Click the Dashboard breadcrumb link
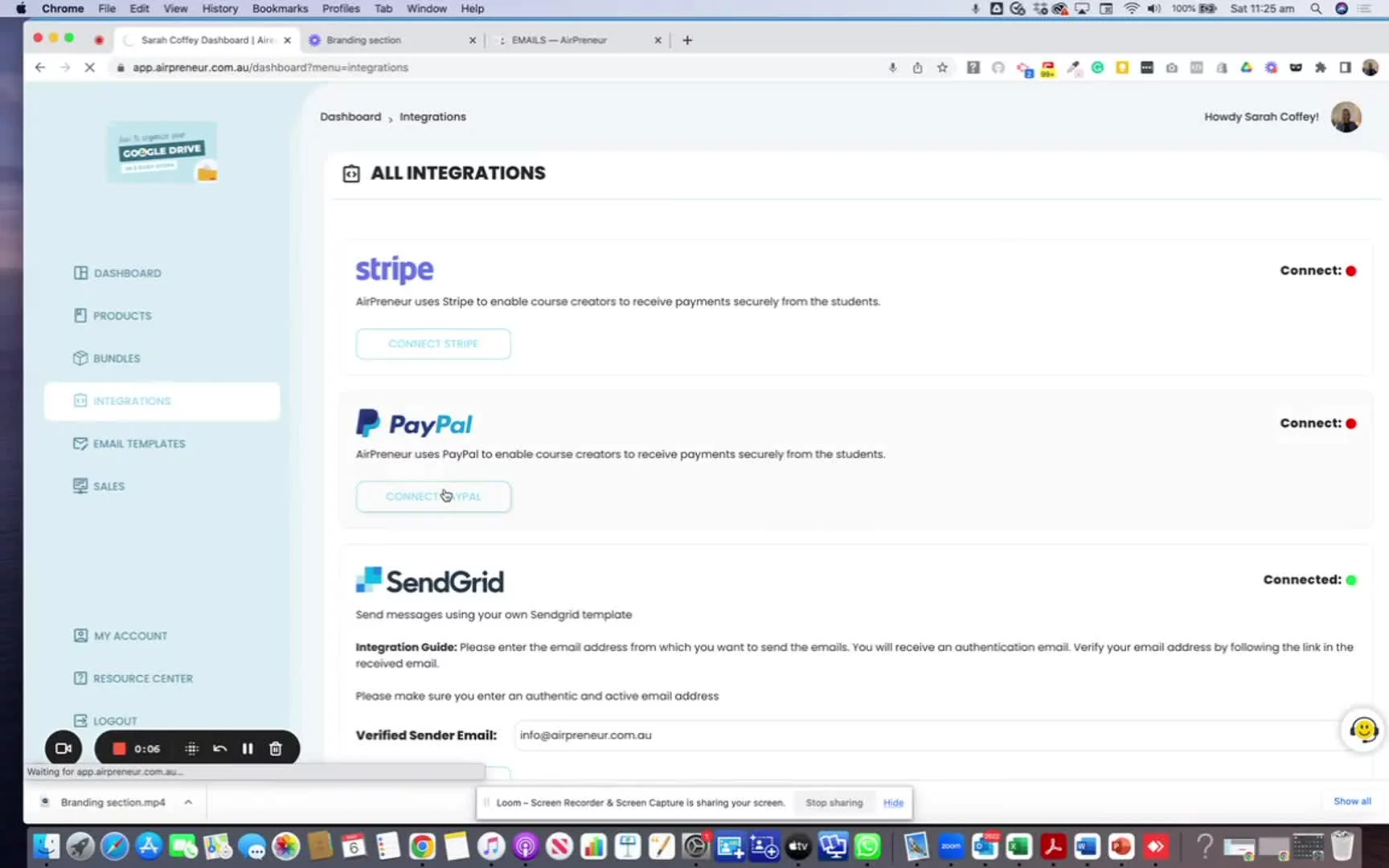Screen dimensions: 1389x868 [350, 117]
